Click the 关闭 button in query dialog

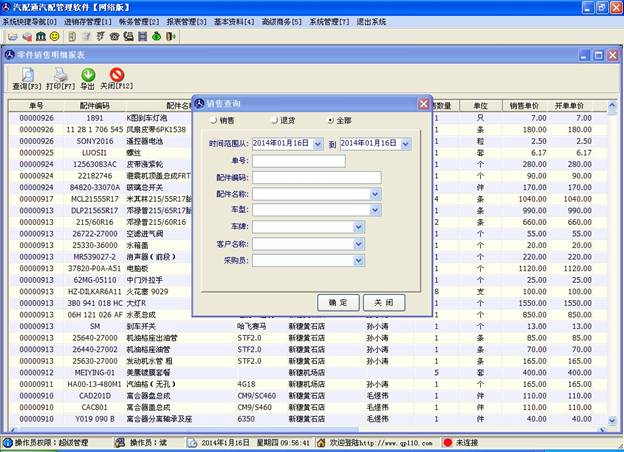point(384,302)
